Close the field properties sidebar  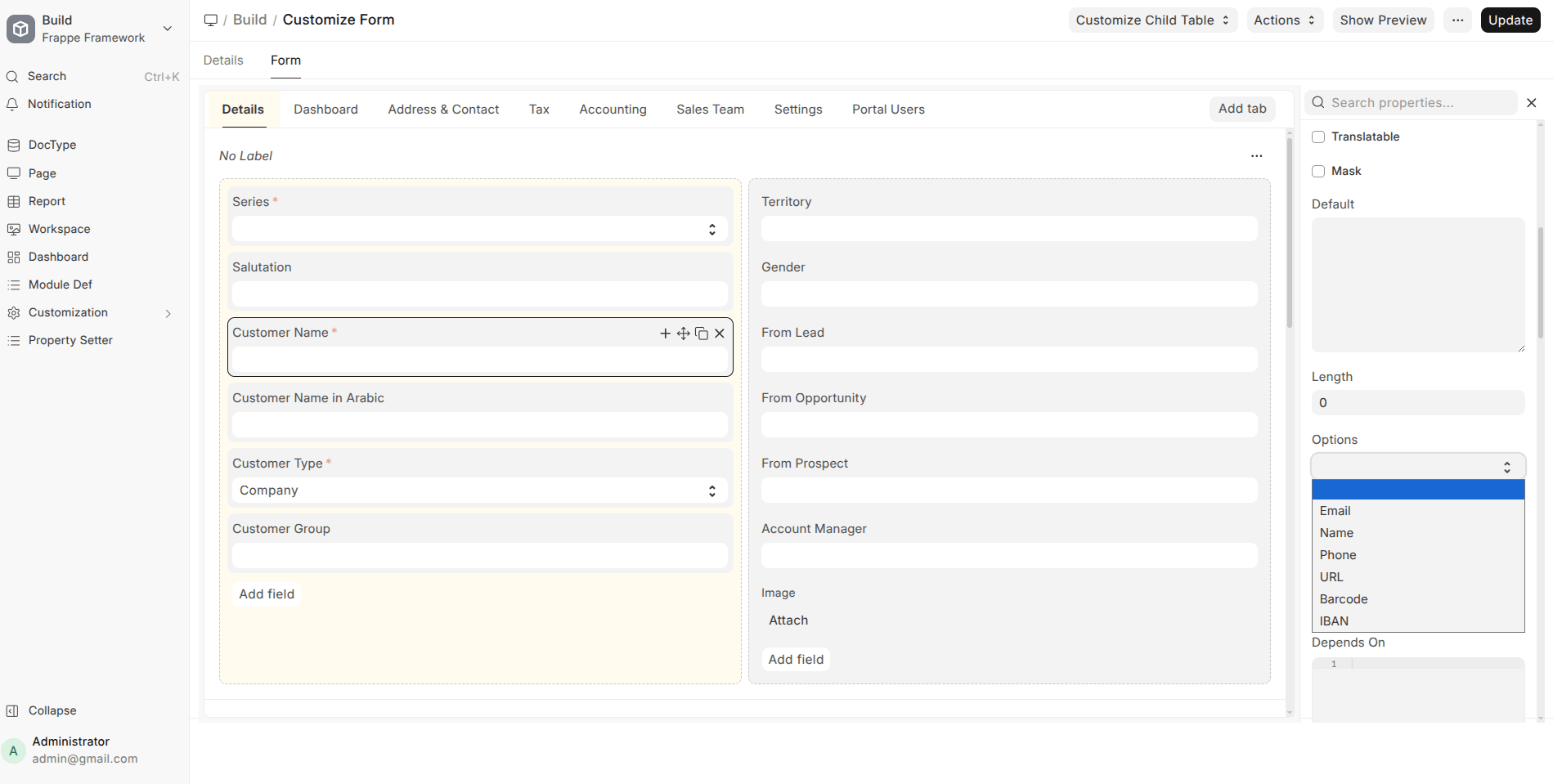coord(1532,103)
